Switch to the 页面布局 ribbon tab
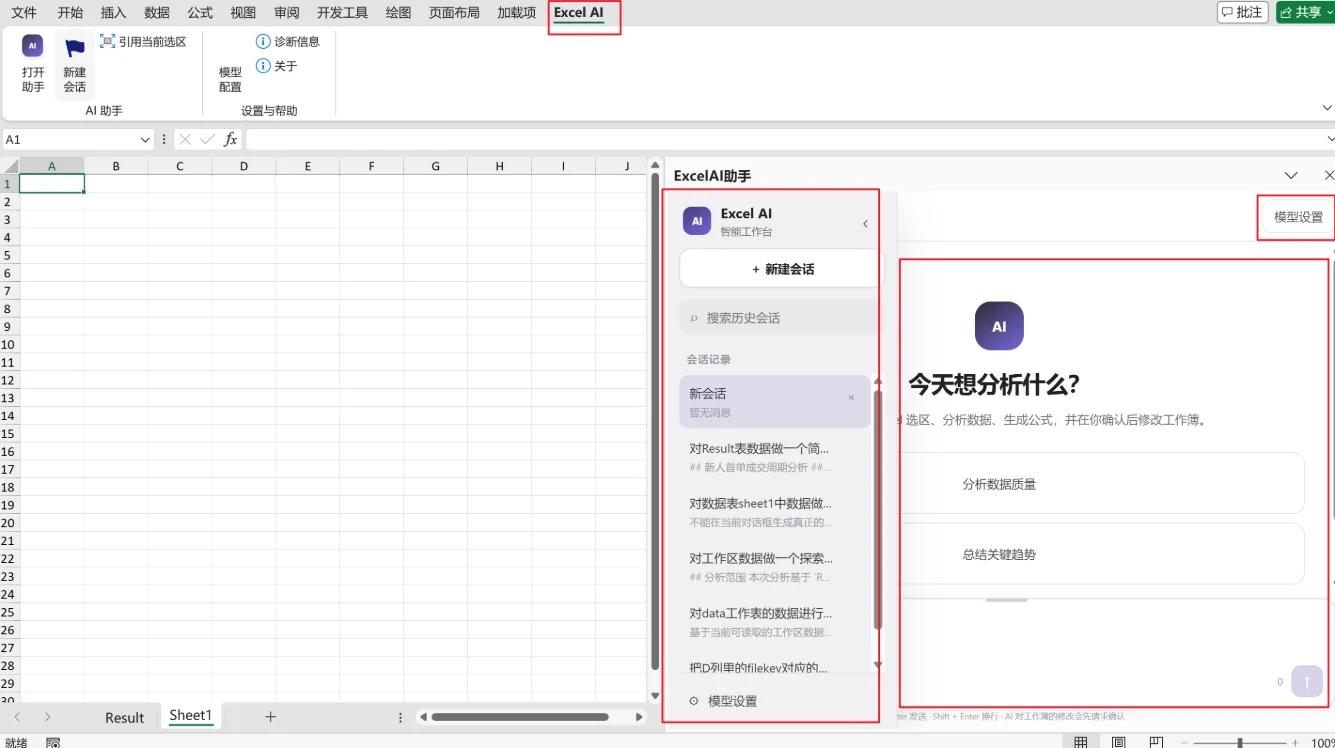The image size is (1335, 748). pyautogui.click(x=454, y=12)
